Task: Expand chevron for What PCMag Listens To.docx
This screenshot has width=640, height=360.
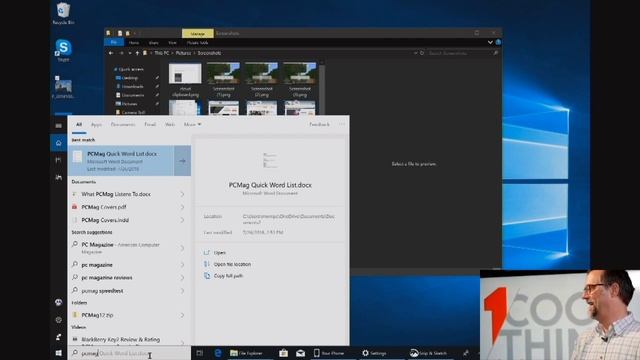Action: tap(182, 194)
